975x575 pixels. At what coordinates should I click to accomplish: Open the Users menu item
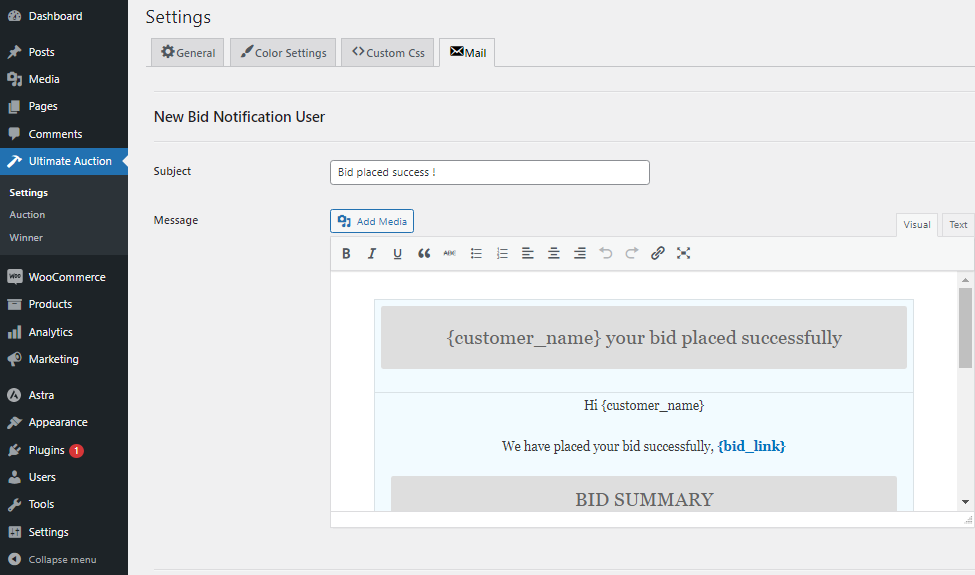tap(64, 477)
